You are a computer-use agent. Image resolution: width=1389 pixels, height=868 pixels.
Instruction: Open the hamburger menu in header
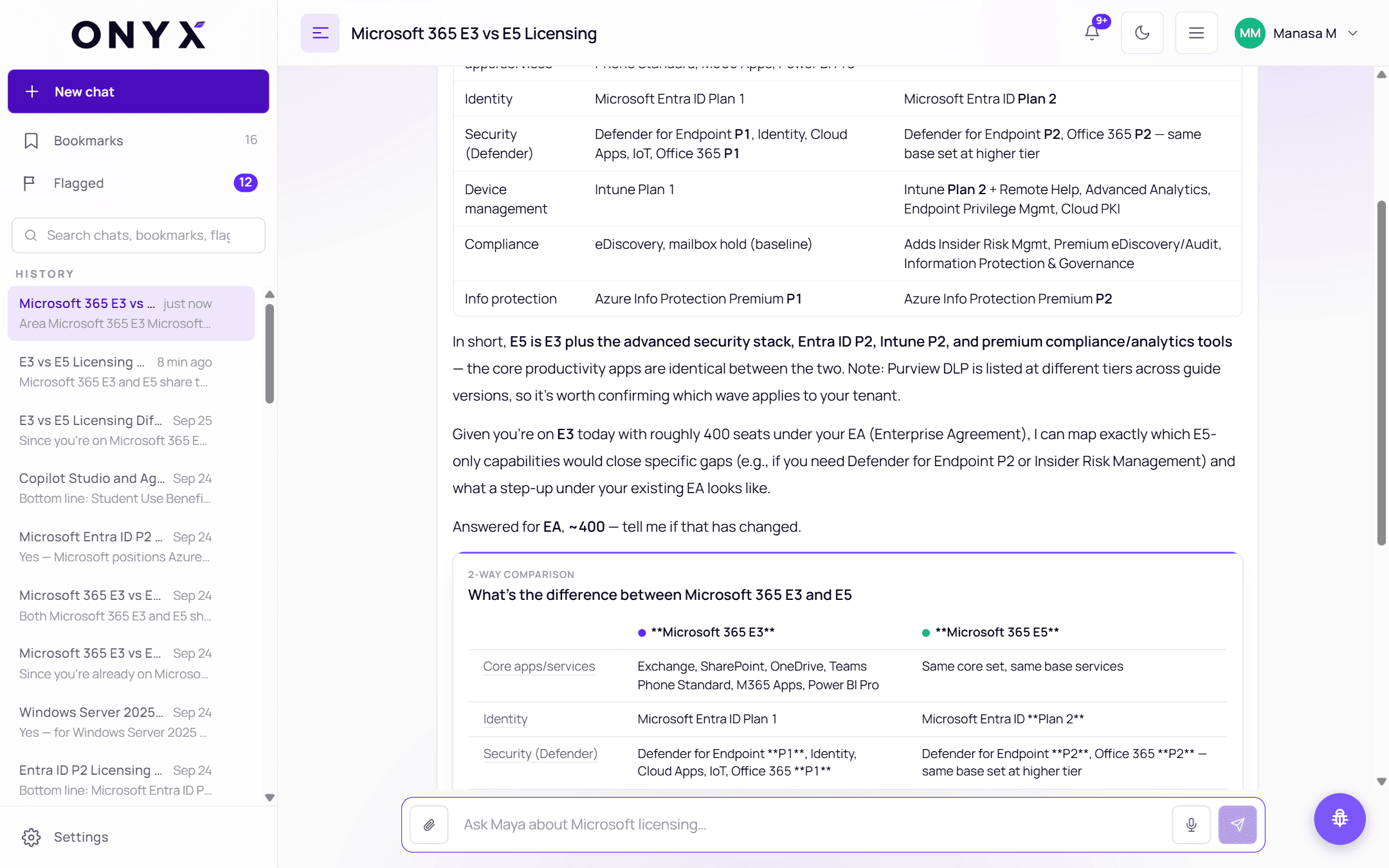click(x=1196, y=33)
